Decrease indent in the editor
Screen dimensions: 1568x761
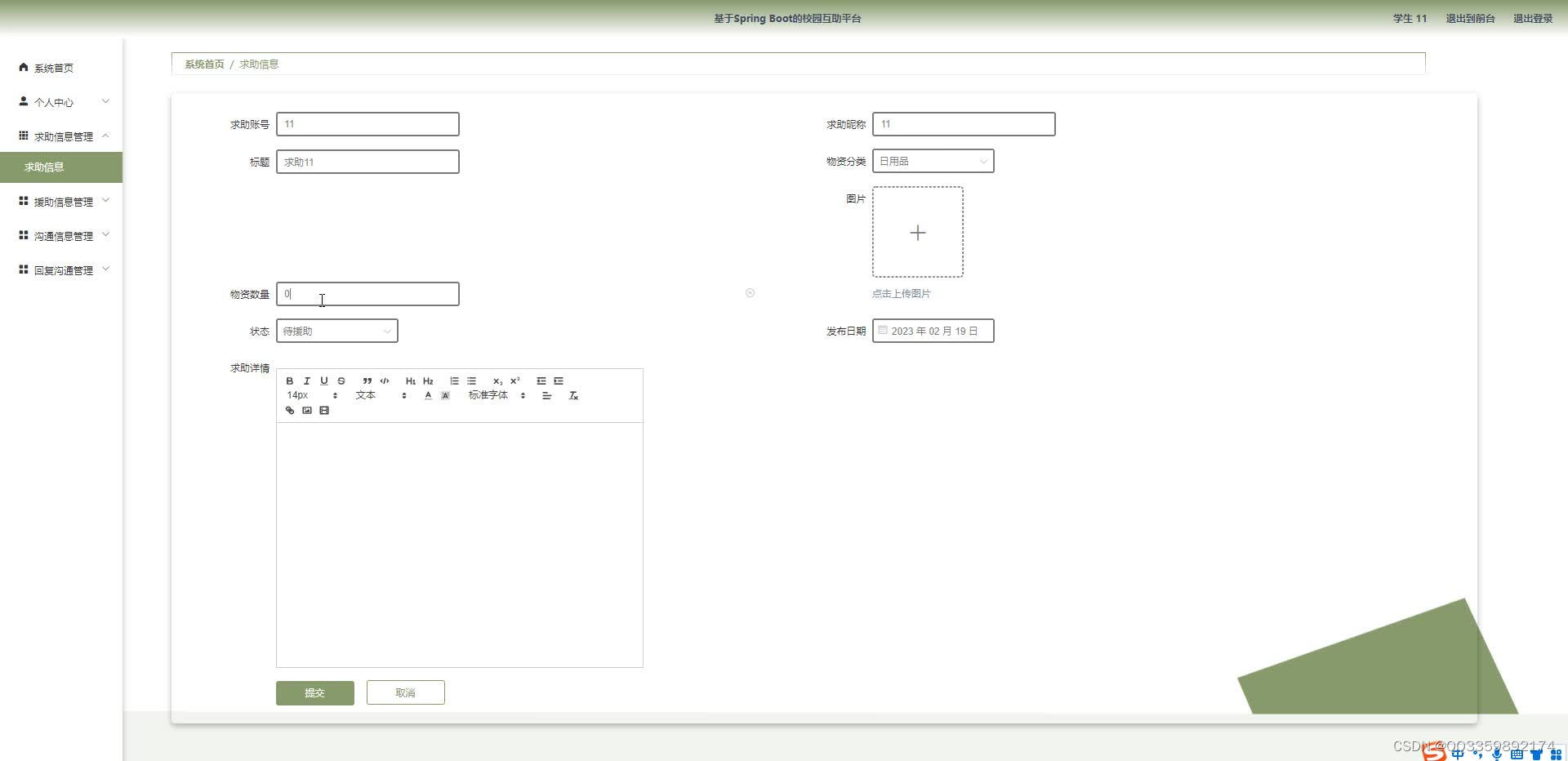click(541, 380)
